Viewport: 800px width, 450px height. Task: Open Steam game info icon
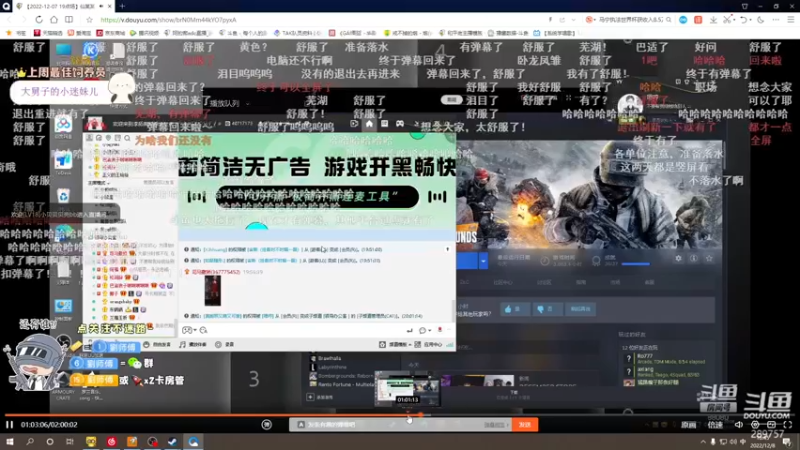point(693,258)
